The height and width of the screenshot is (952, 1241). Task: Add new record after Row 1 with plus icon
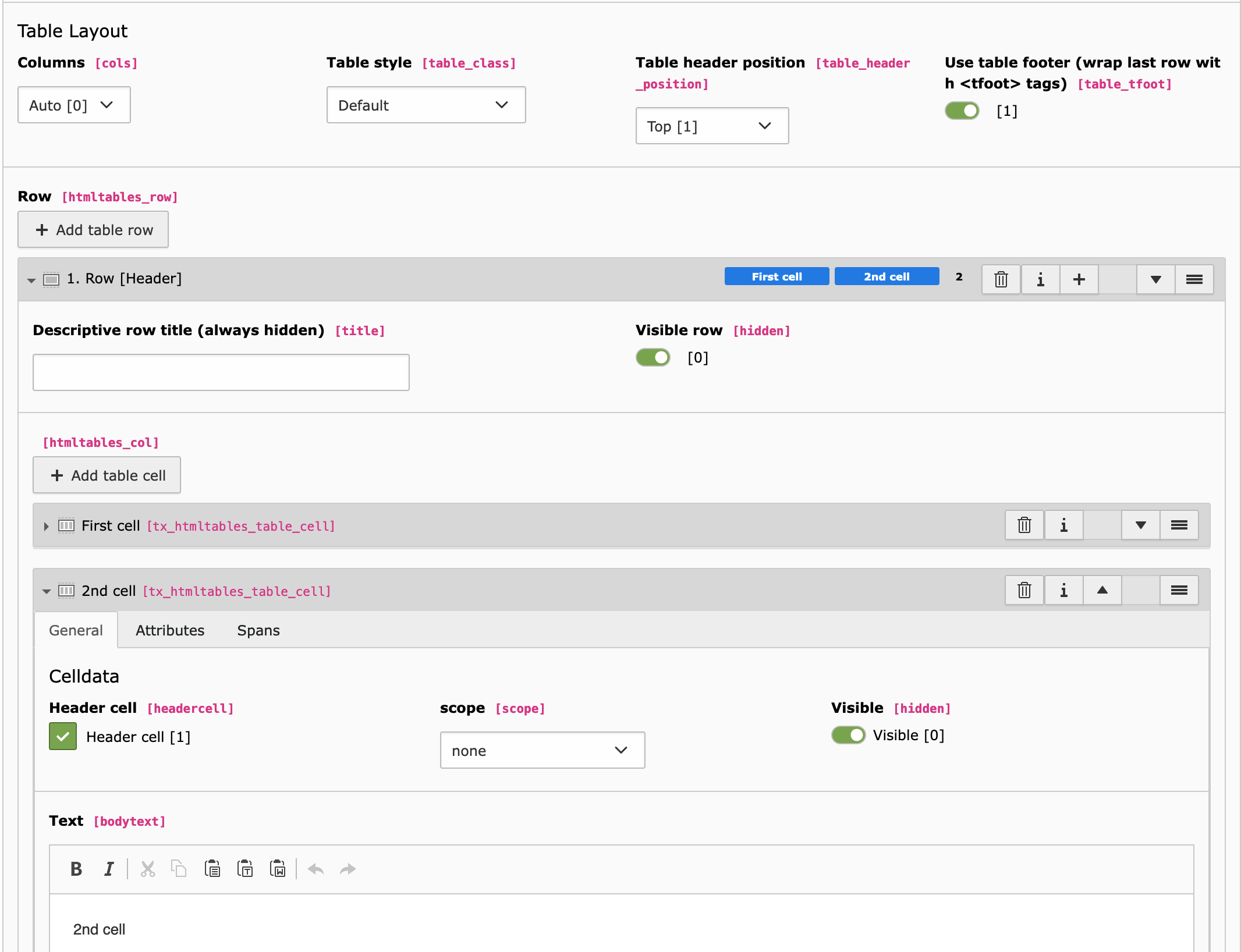(1079, 279)
